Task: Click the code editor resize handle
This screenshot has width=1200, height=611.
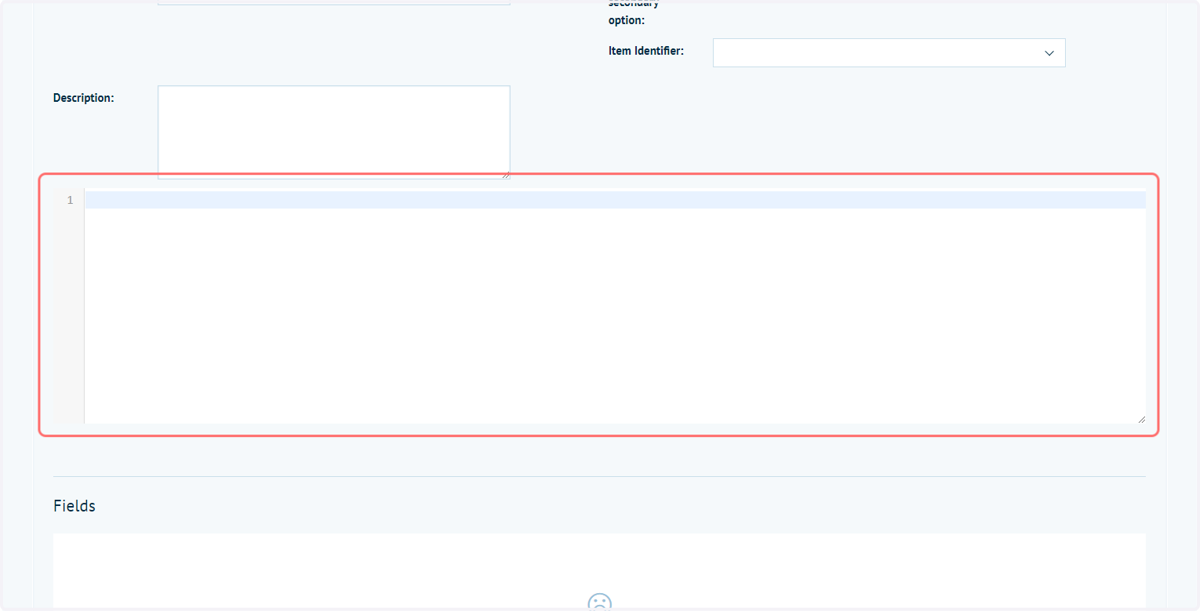Action: [x=1141, y=419]
